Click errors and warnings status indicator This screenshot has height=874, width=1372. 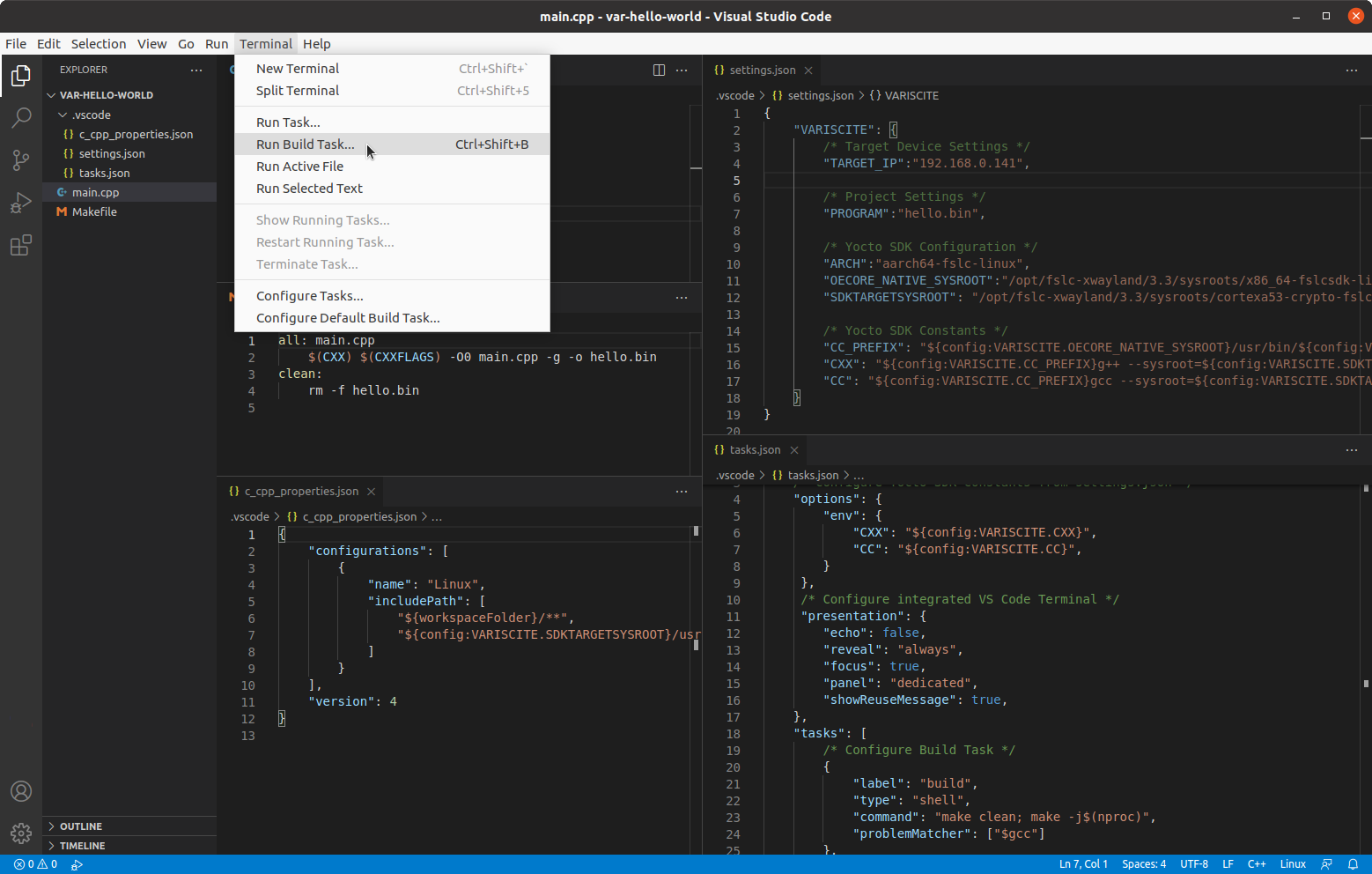pyautogui.click(x=36, y=864)
